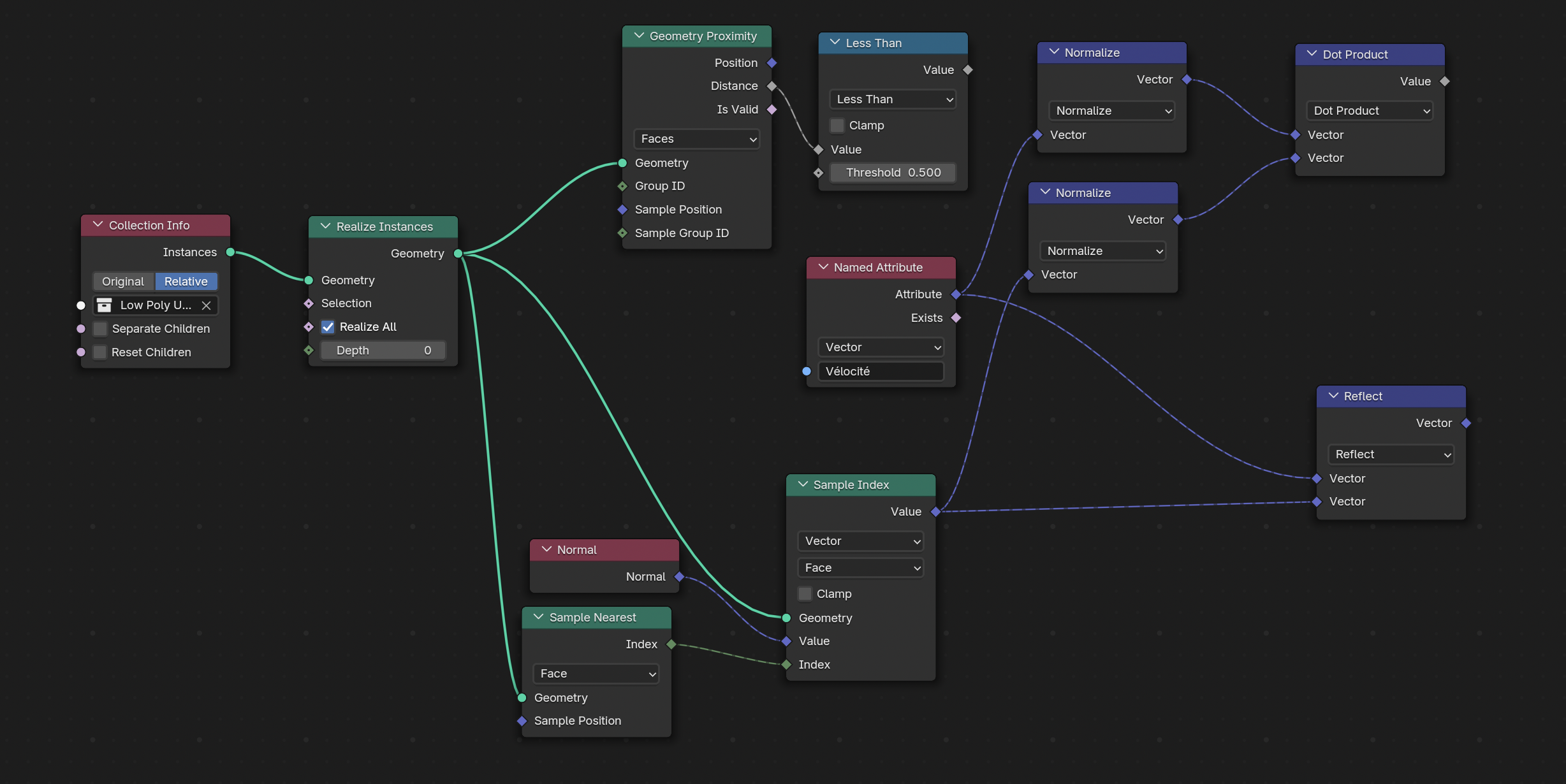Collapse the Reflect node
The image size is (1566, 784).
1333,396
